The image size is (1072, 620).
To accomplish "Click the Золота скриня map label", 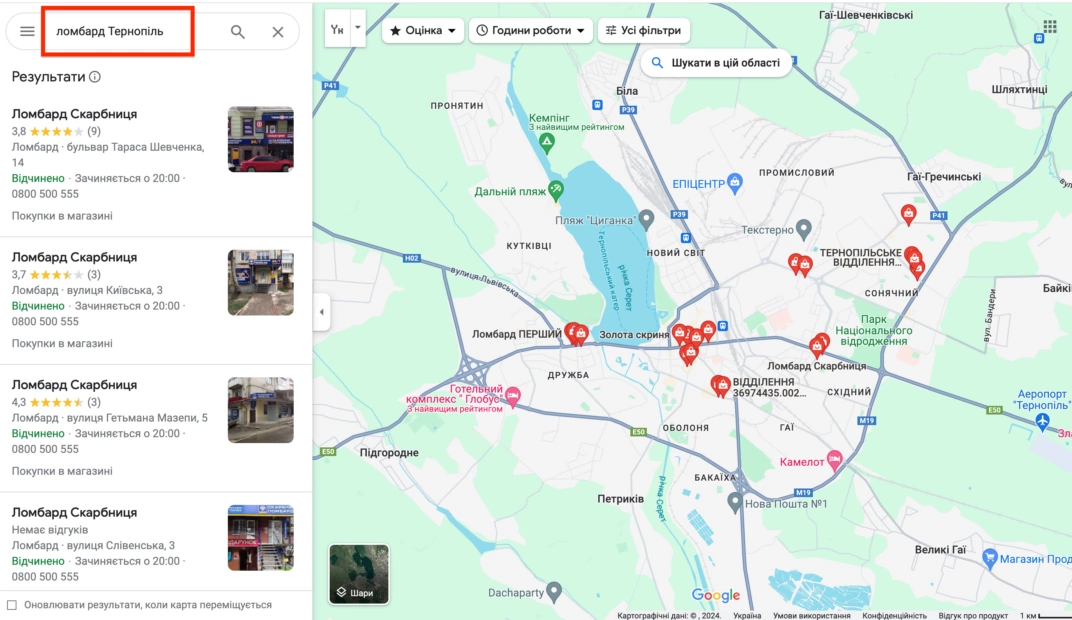I will 634,335.
